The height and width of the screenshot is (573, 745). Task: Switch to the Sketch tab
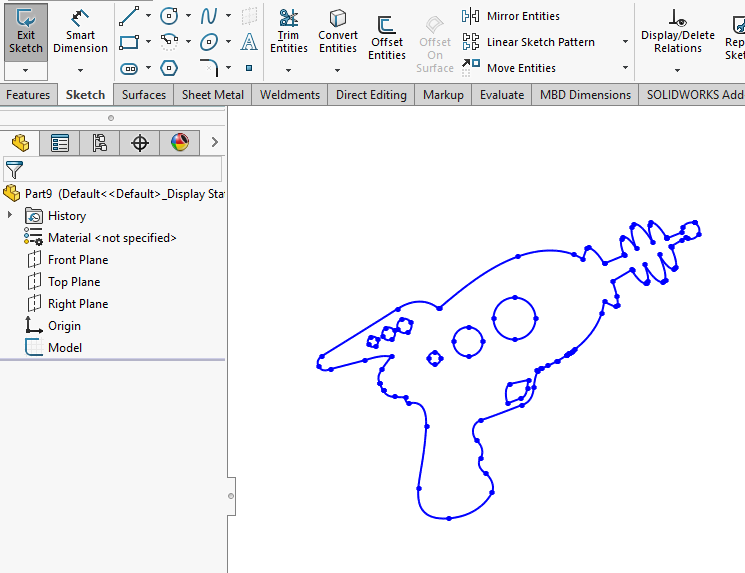coord(86,95)
